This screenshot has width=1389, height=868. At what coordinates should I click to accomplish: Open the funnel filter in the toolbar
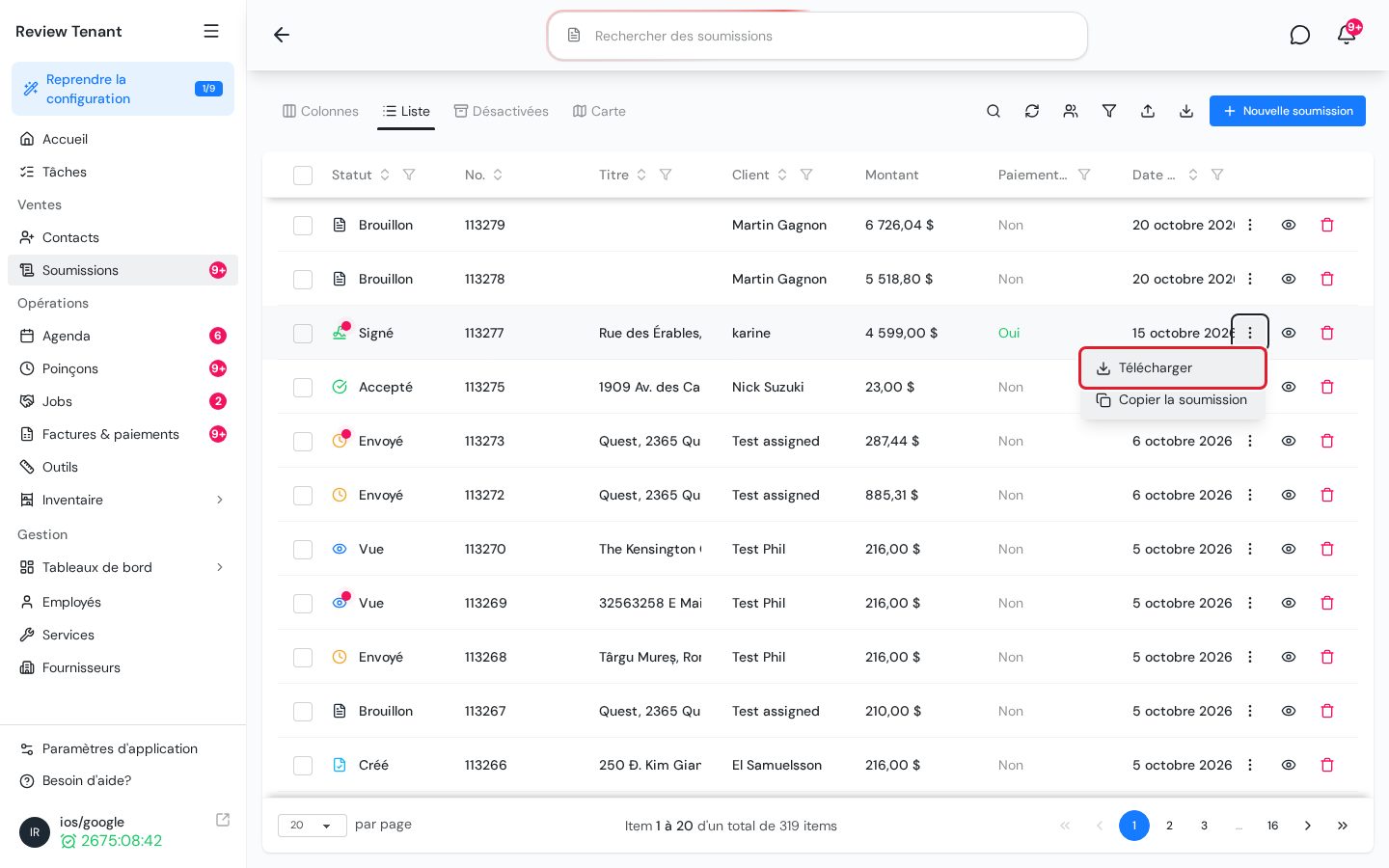click(1109, 111)
